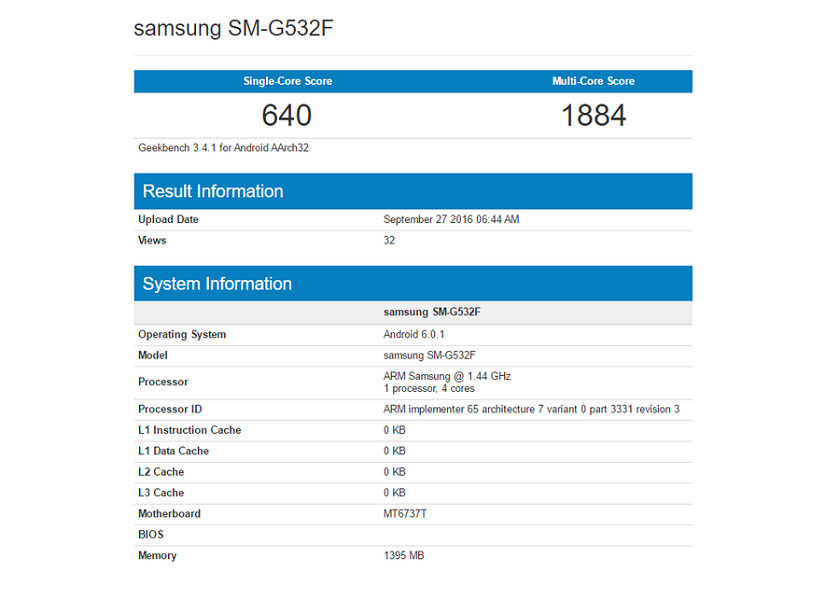The width and height of the screenshot is (840, 613).
Task: Select the L1 Instruction Cache row label
Action: pyautogui.click(x=190, y=430)
